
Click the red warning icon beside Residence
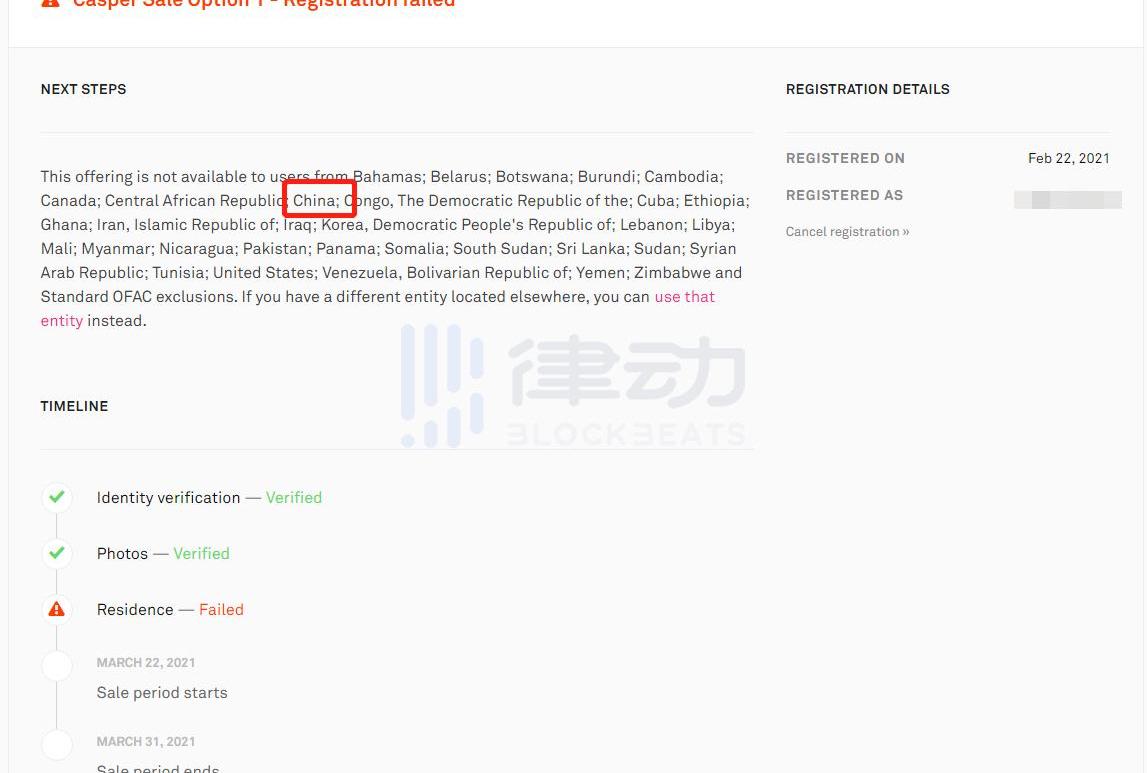coord(56,609)
